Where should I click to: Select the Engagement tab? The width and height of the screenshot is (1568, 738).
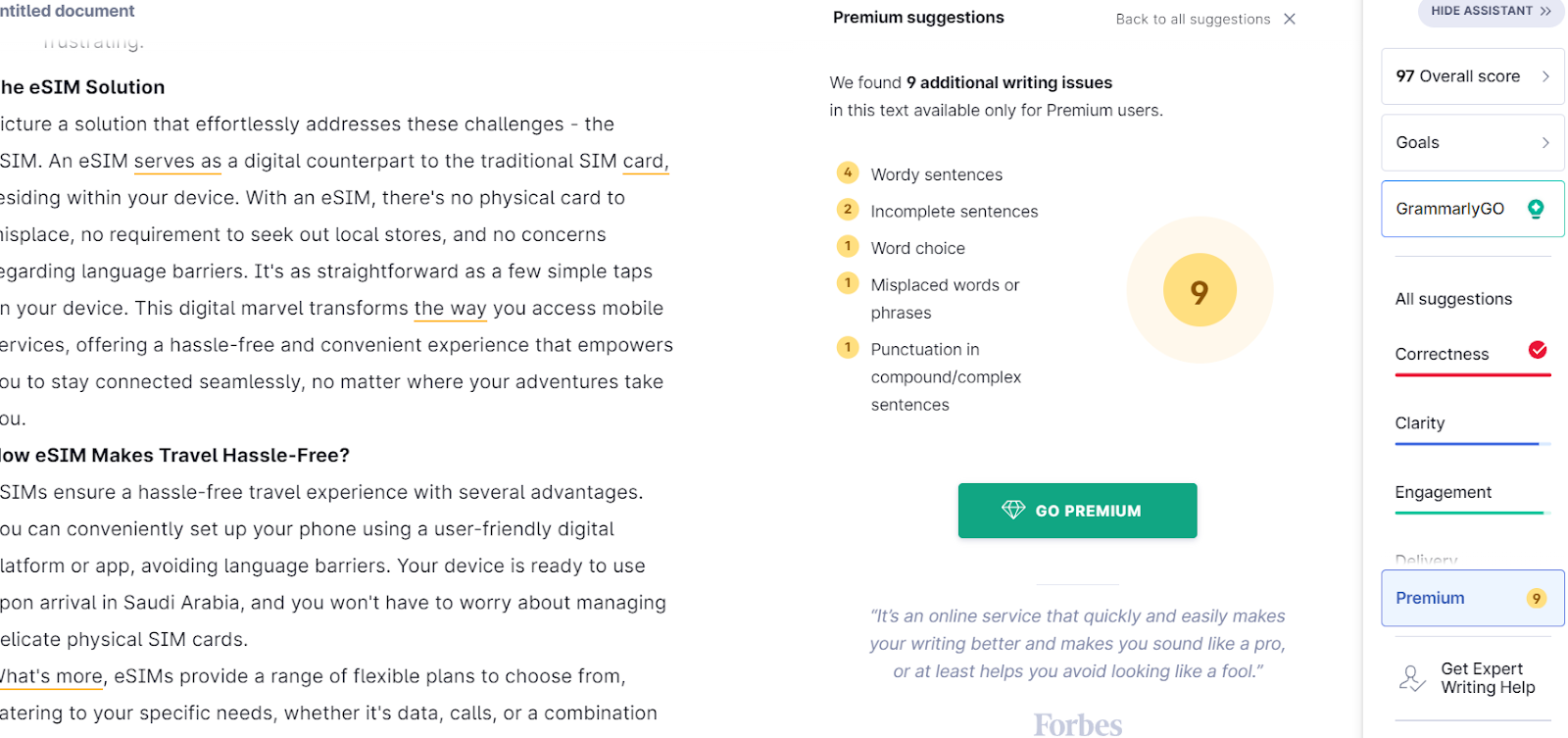(1443, 492)
